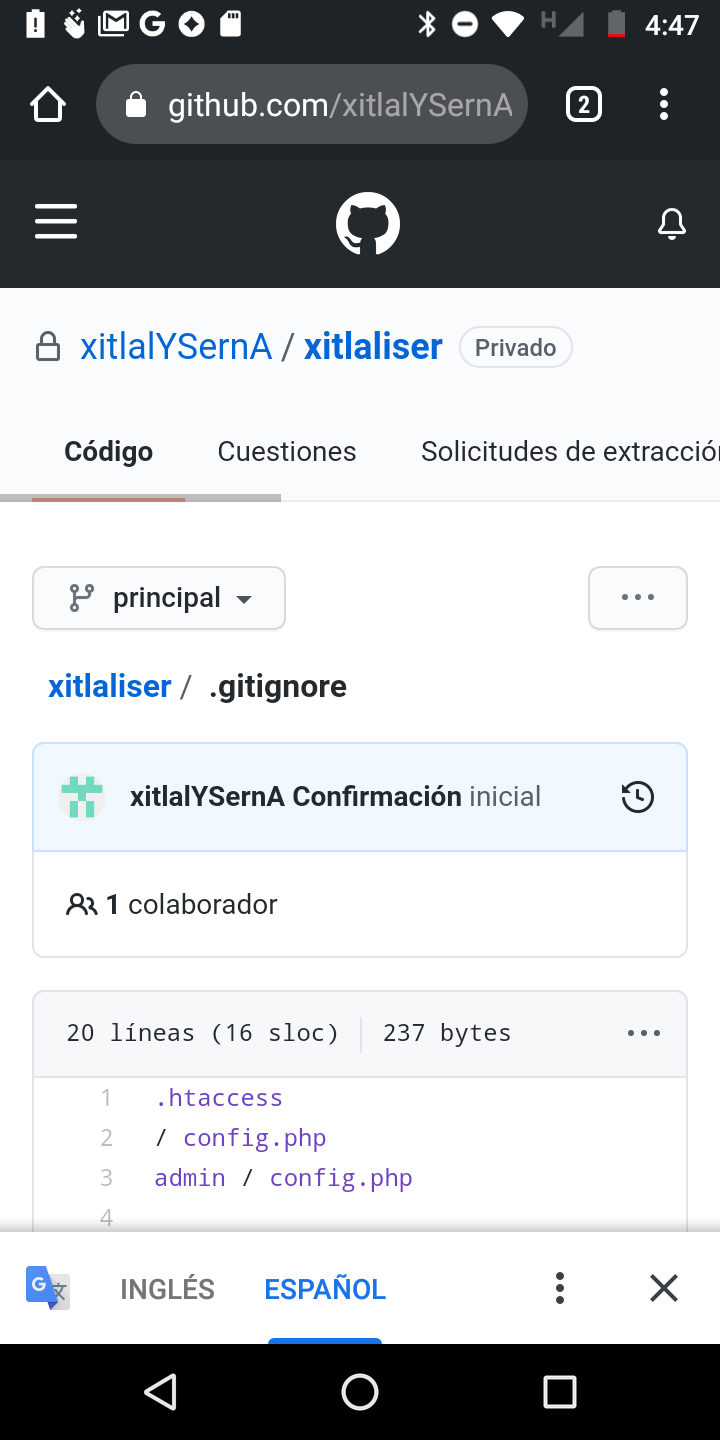Click the lock icon beside the repository name

[48, 347]
